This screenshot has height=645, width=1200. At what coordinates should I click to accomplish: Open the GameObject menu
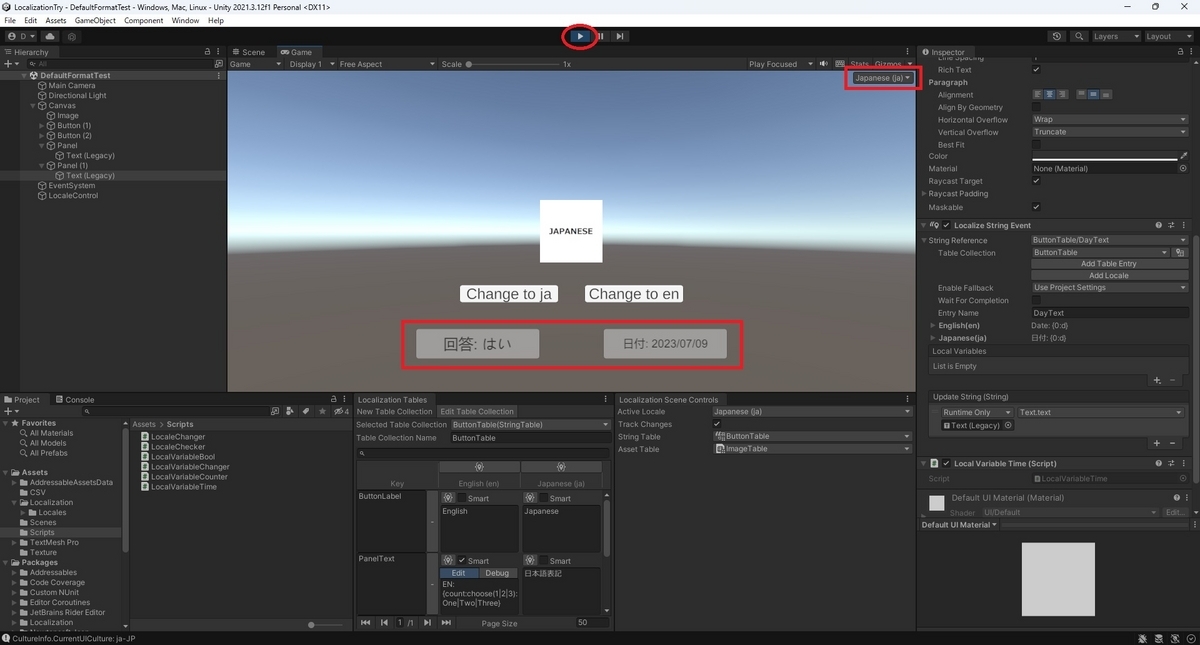tap(95, 19)
